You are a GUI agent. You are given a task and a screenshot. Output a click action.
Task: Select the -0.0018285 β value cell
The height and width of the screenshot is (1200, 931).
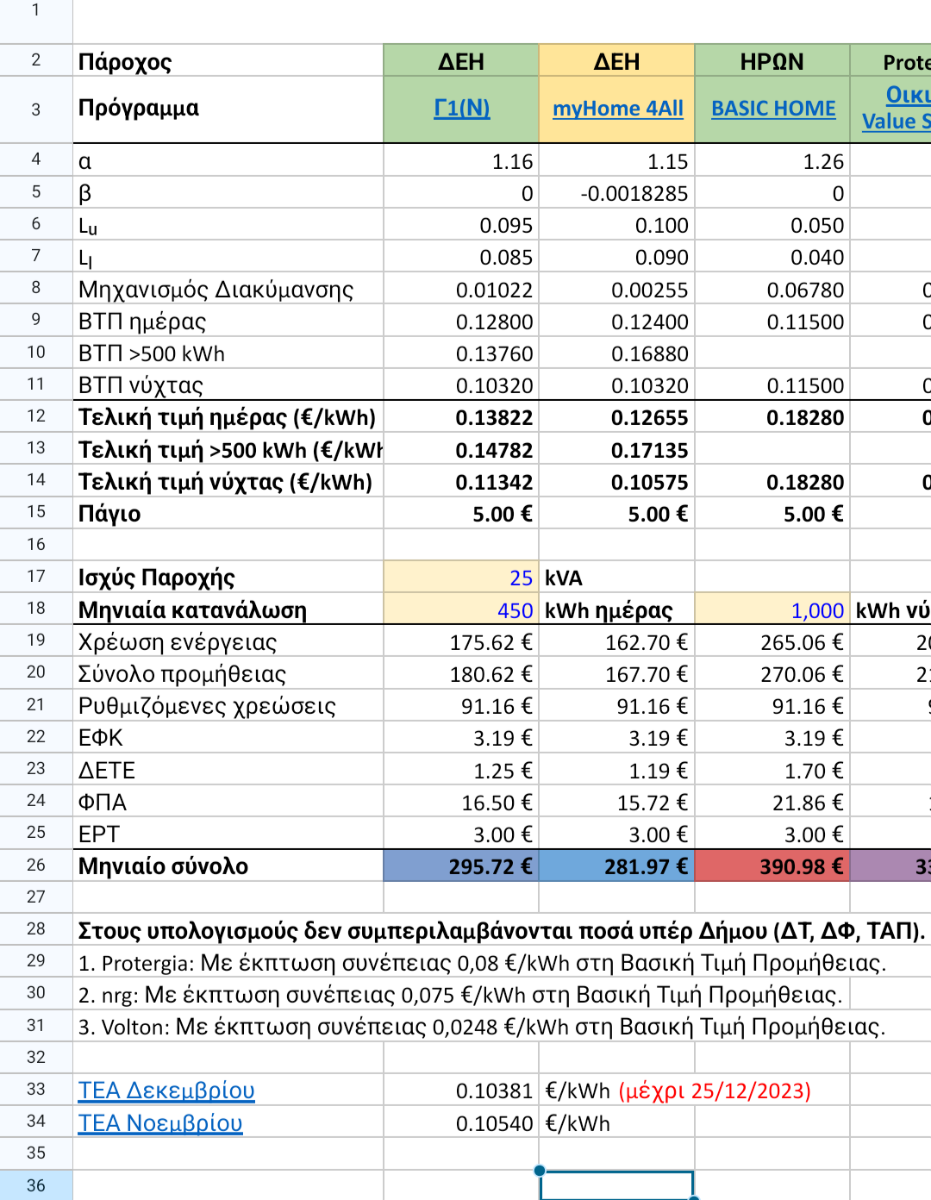pyautogui.click(x=617, y=193)
